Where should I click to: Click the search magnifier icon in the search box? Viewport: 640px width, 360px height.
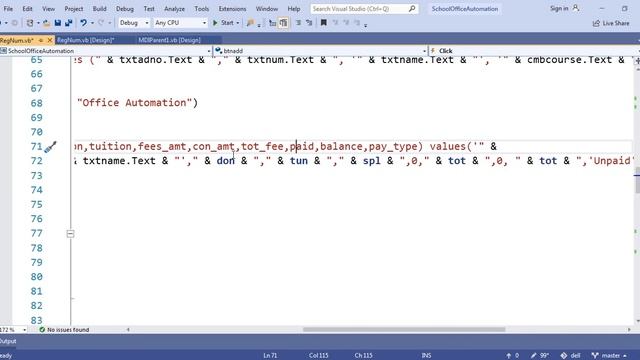click(412, 9)
